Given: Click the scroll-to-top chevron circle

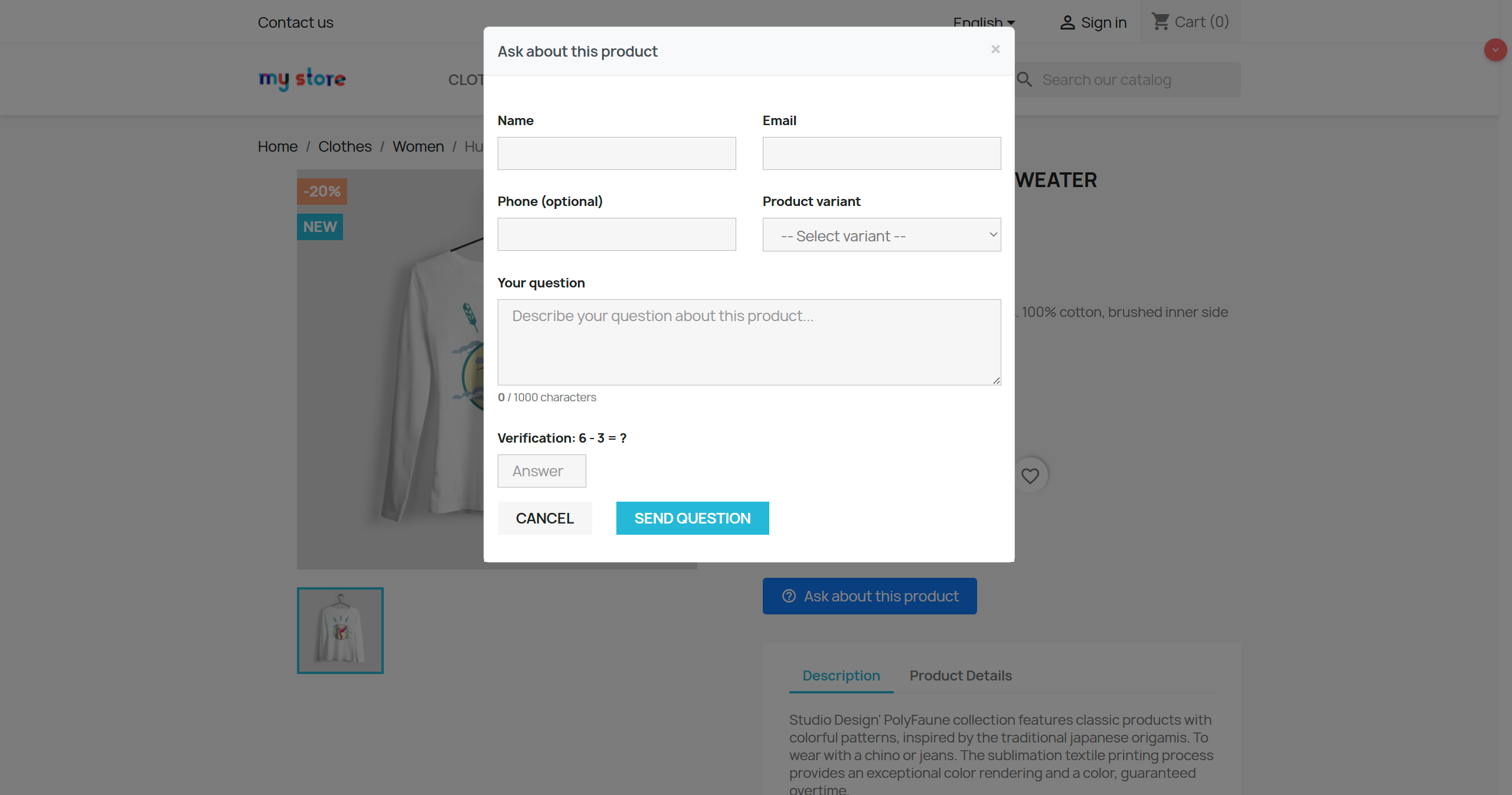Looking at the screenshot, I should (x=1495, y=50).
